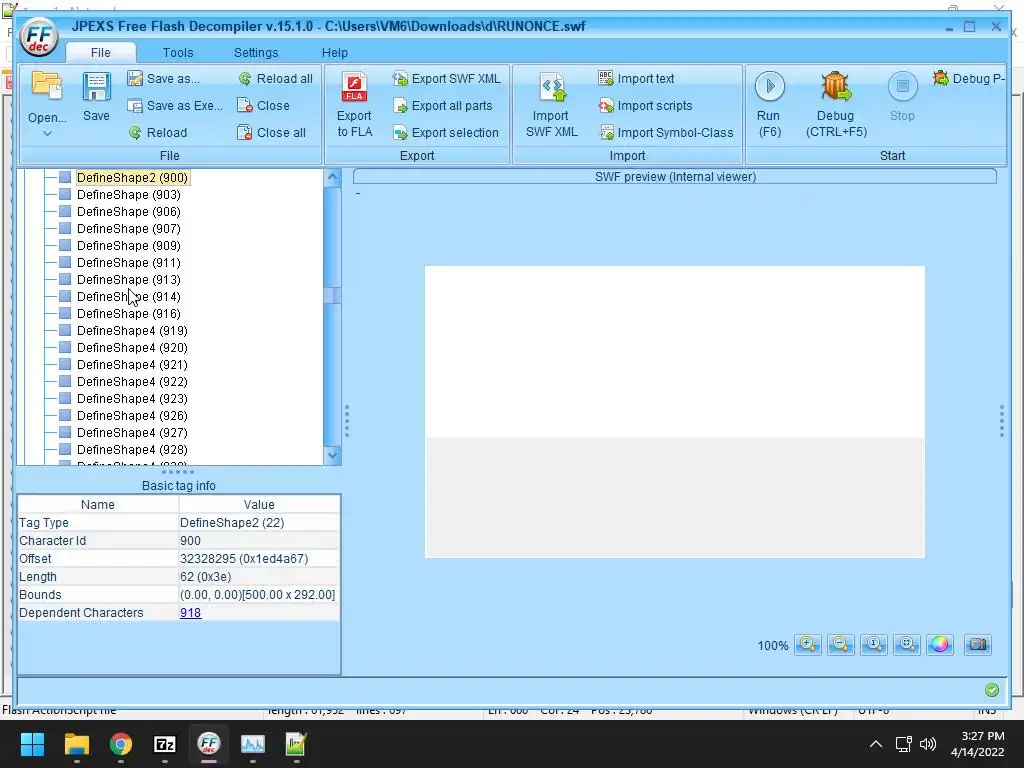Click the Offset value 32328295 (0x1ed4a67)
The image size is (1024, 768).
[x=244, y=559]
